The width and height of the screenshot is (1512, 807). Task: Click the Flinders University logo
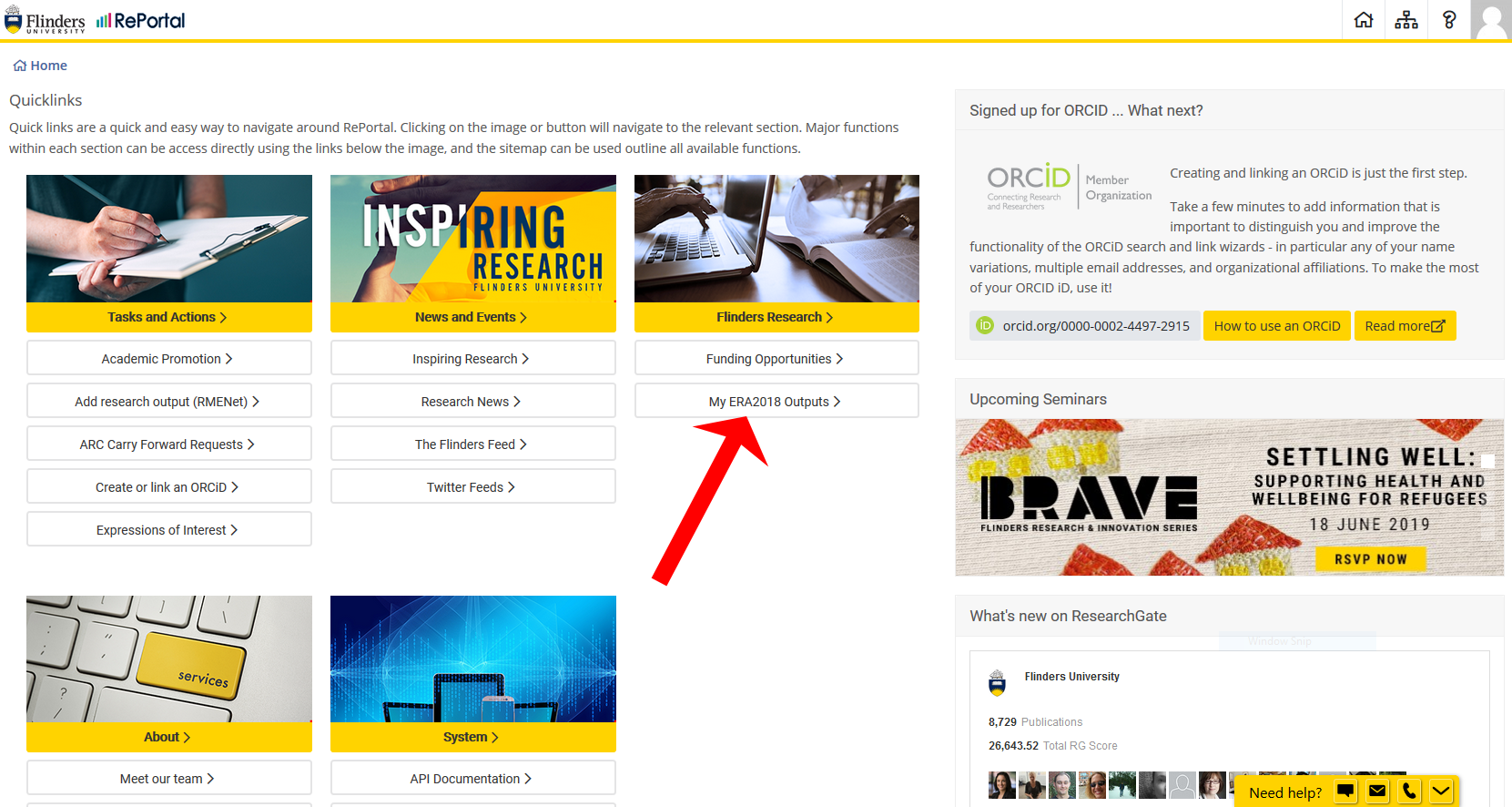[45, 20]
